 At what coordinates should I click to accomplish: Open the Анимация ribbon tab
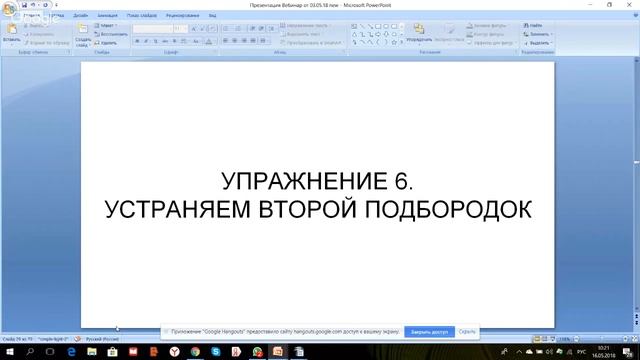107,16
